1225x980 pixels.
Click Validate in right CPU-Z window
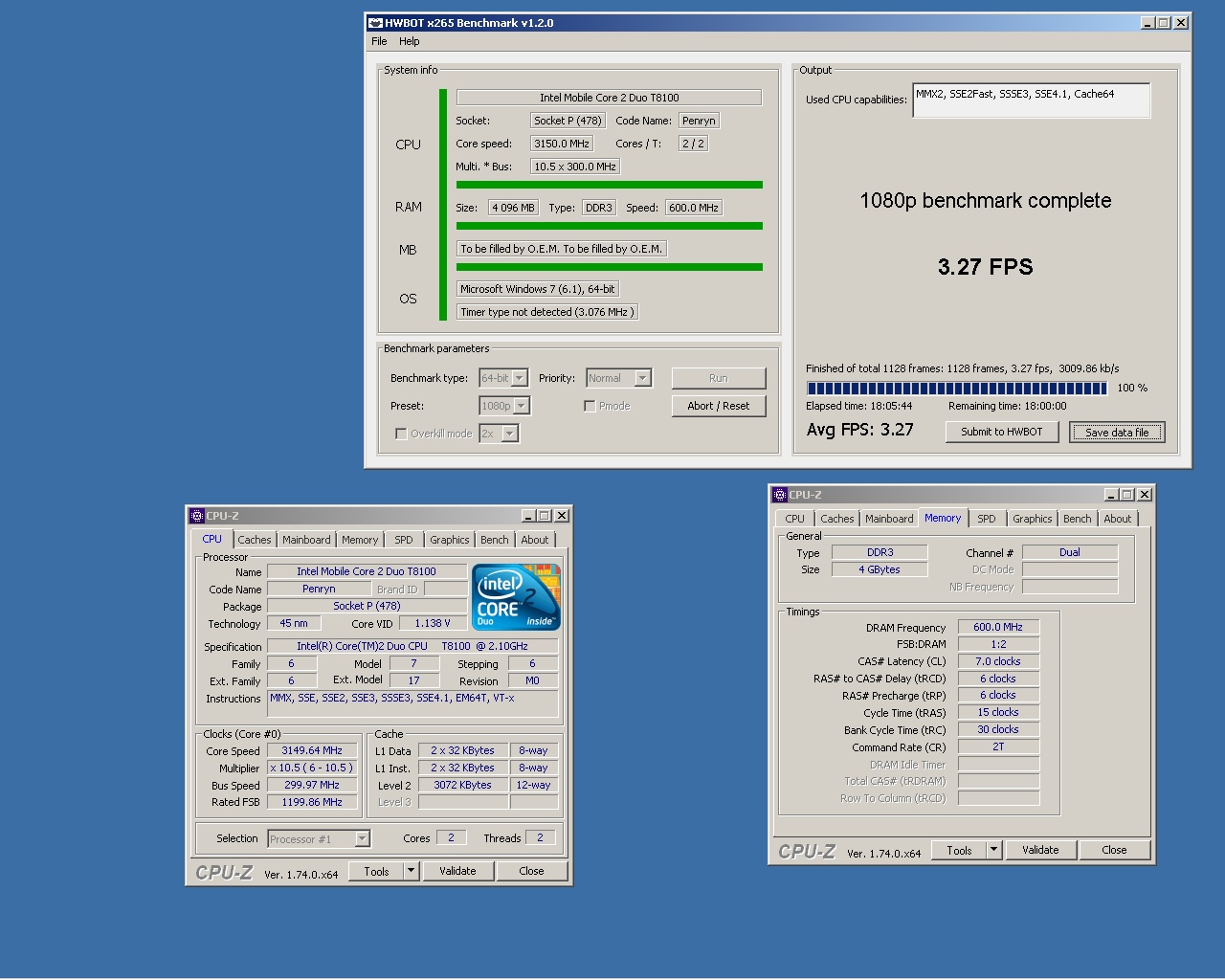tap(1040, 850)
